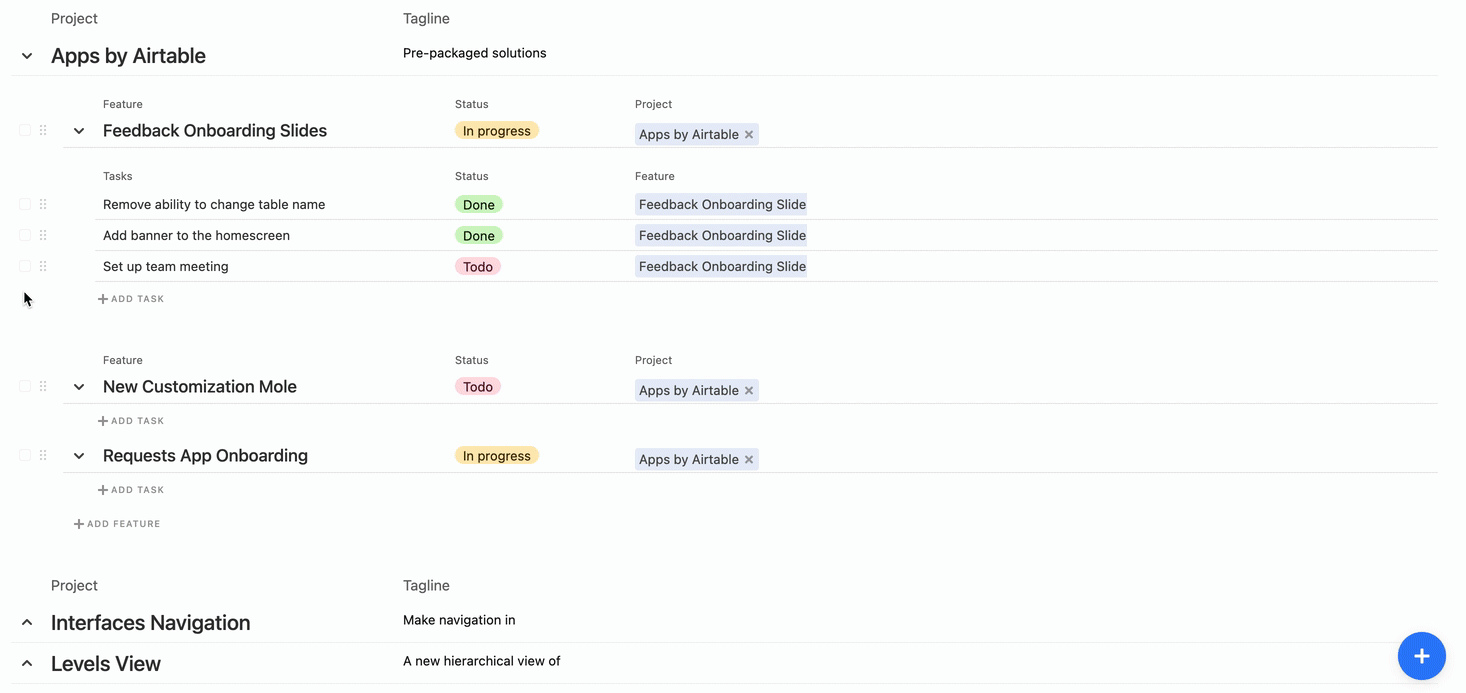Click the Add Feature button
1466x693 pixels.
117,524
